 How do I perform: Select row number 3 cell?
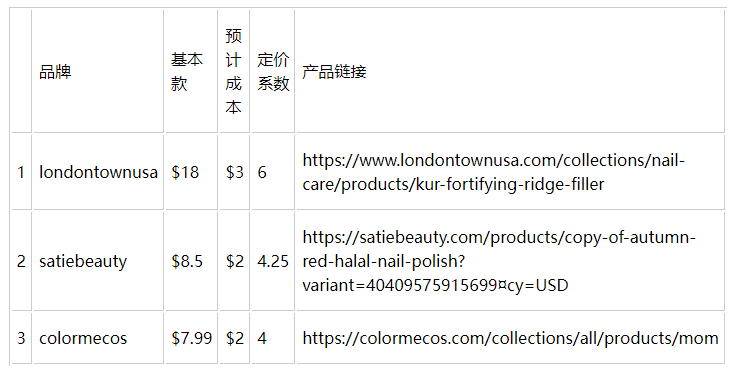coord(21,338)
